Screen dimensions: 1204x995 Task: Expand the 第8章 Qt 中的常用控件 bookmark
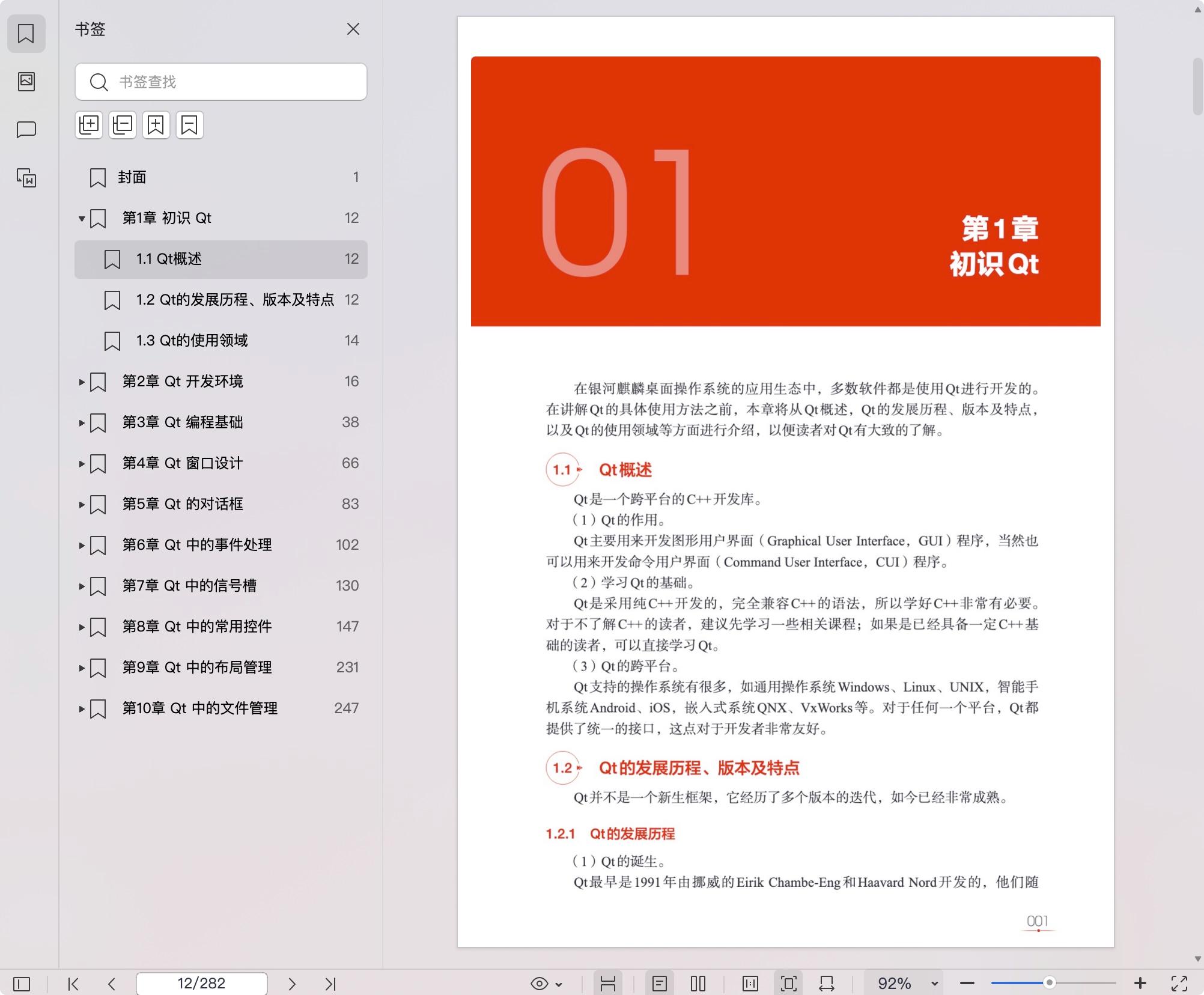coord(82,627)
